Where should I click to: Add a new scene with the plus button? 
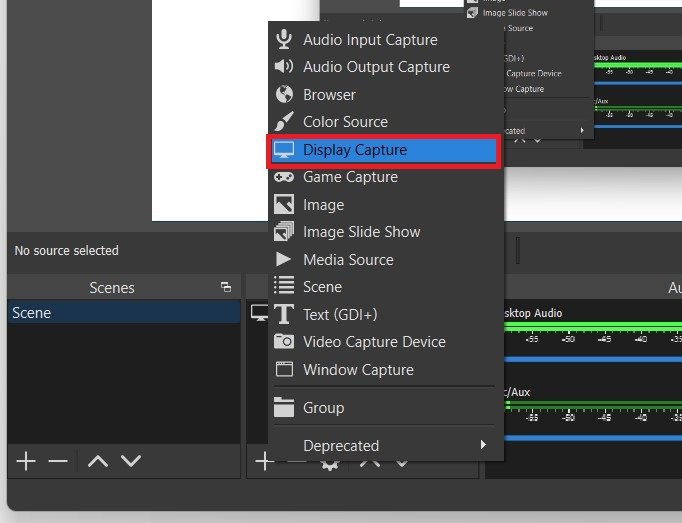(26, 461)
